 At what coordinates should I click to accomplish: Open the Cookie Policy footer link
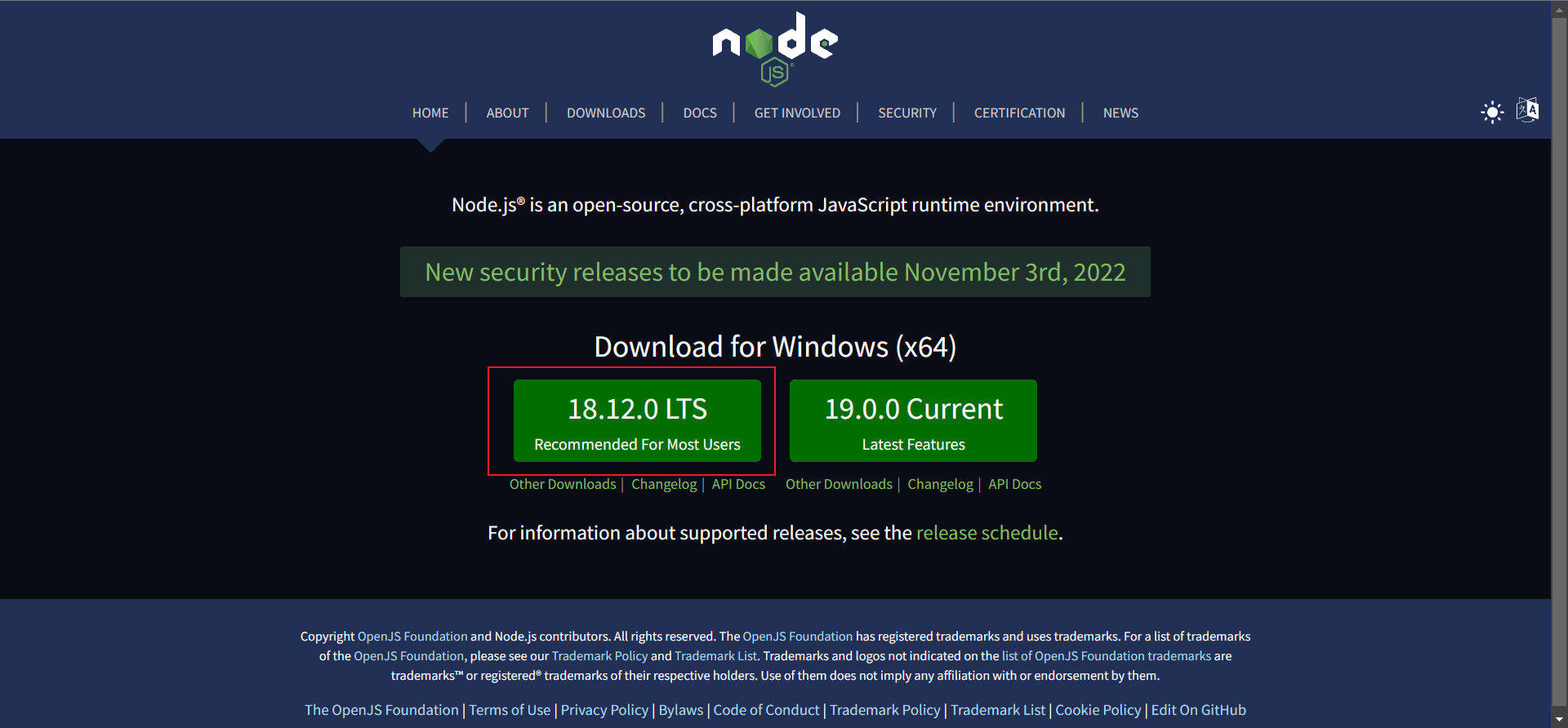pos(1098,710)
